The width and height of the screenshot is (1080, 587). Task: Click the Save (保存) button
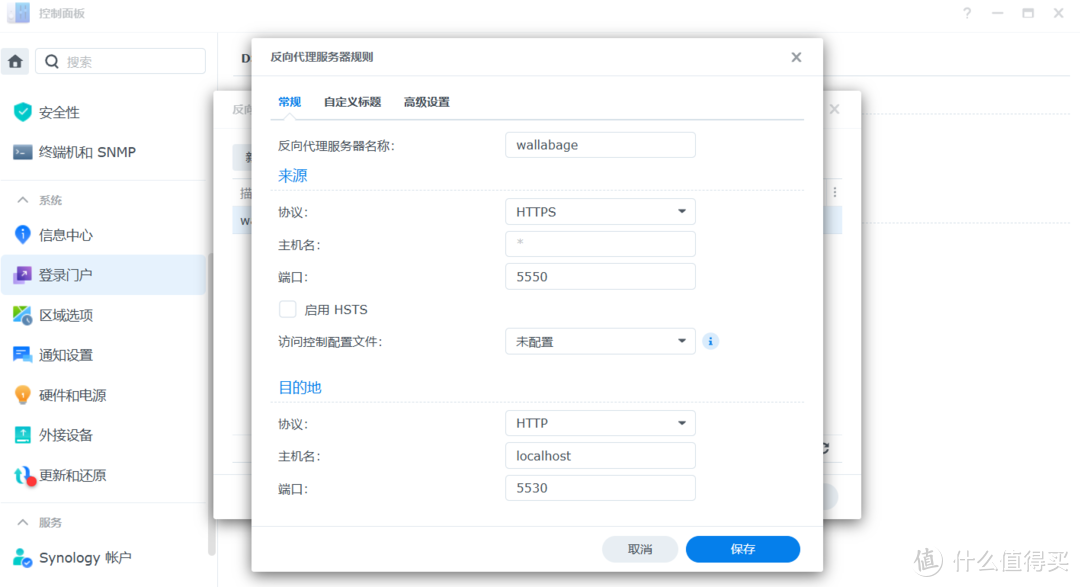(742, 549)
